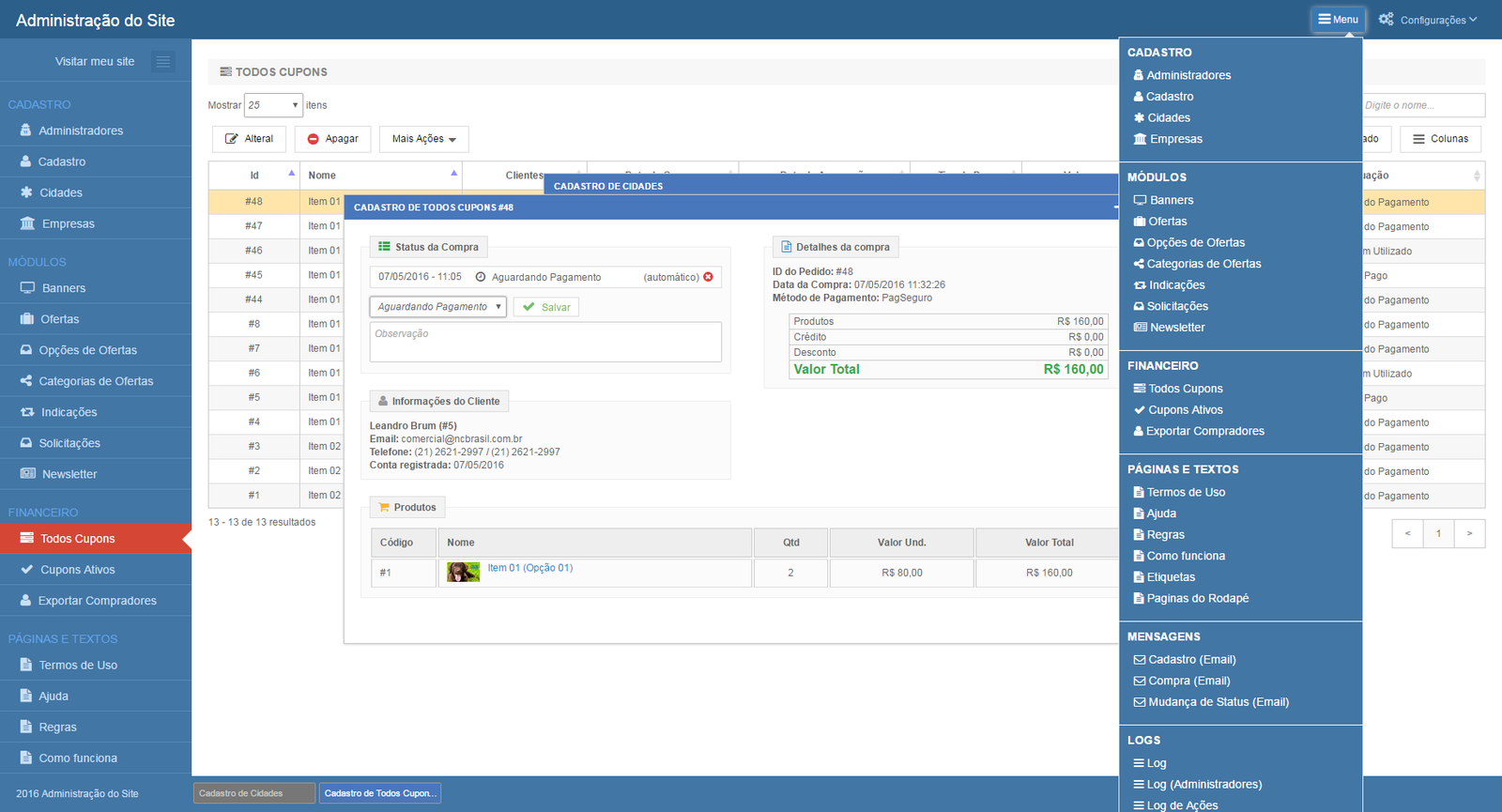Open the Aguardando Pagamento status dropdown

pos(438,307)
